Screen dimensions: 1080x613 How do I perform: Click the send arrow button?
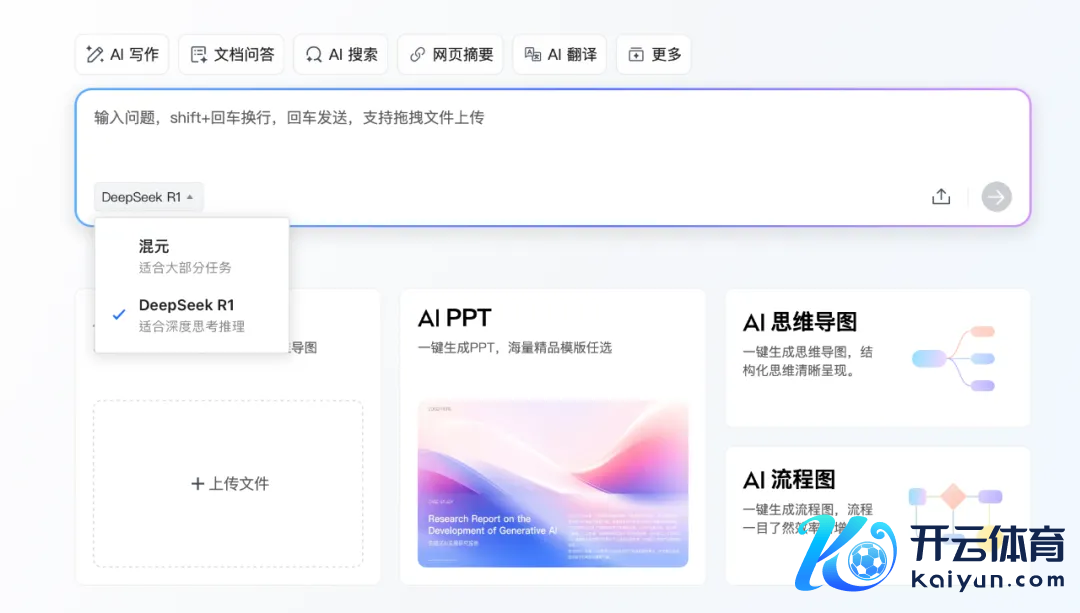coord(996,196)
